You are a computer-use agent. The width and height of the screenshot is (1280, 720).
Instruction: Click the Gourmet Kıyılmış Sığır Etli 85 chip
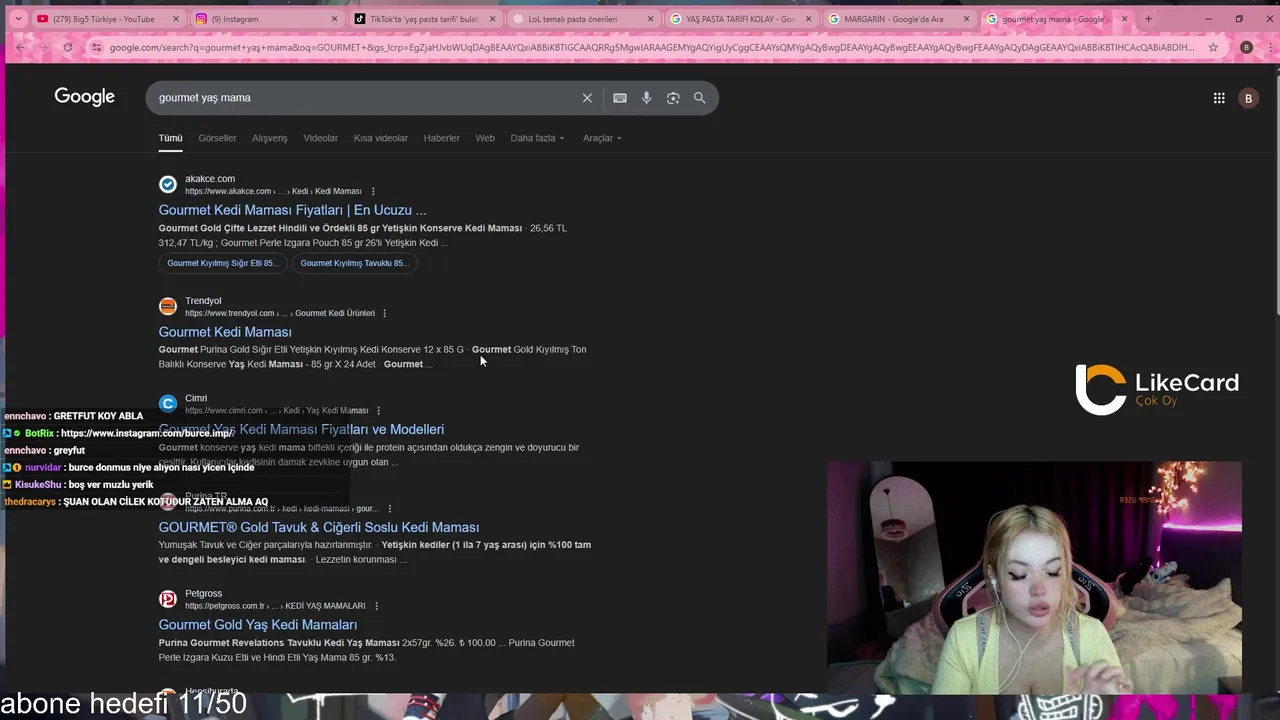(x=223, y=263)
